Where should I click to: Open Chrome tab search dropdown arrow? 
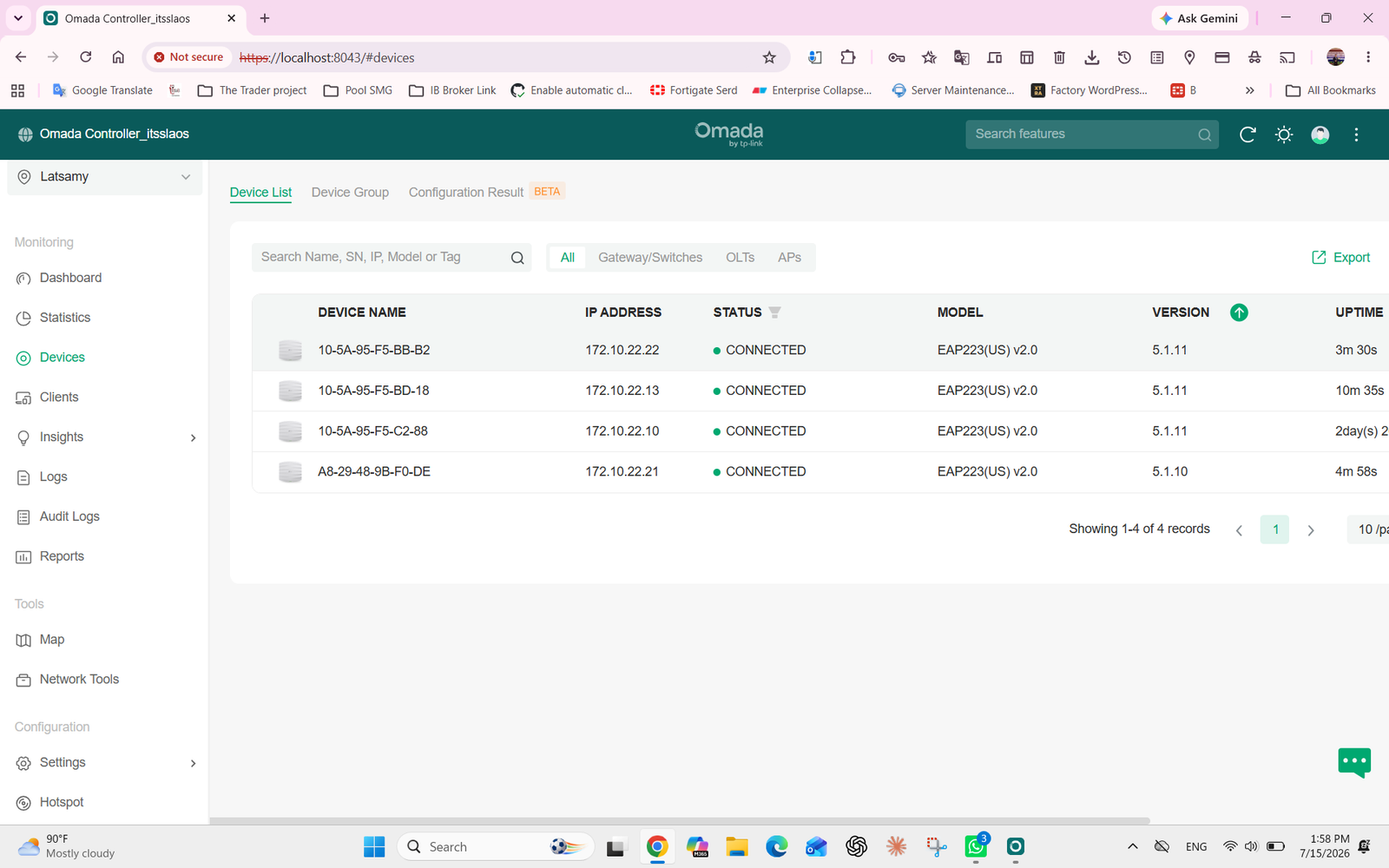point(18,18)
